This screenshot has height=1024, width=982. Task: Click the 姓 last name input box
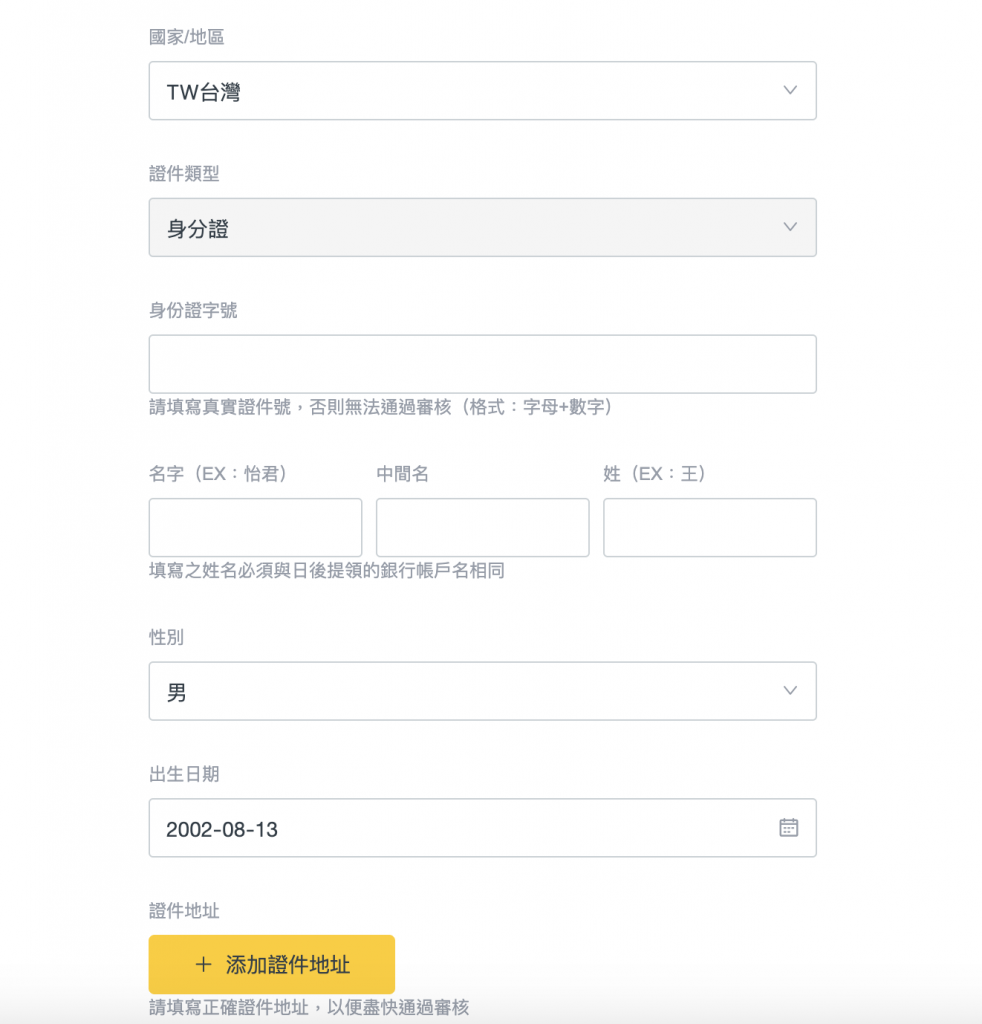(710, 528)
